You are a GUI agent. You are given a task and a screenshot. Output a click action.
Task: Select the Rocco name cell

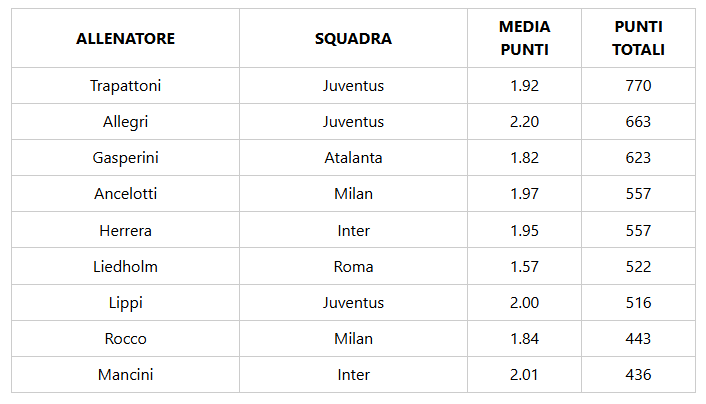(x=125, y=339)
